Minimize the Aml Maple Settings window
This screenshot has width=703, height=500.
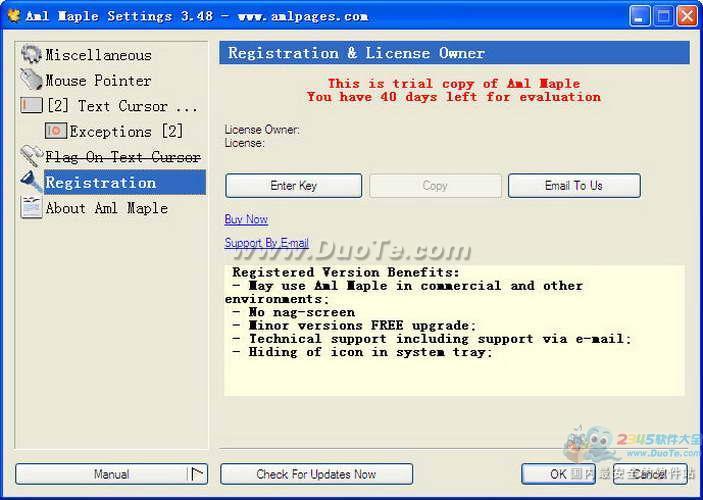click(x=639, y=17)
